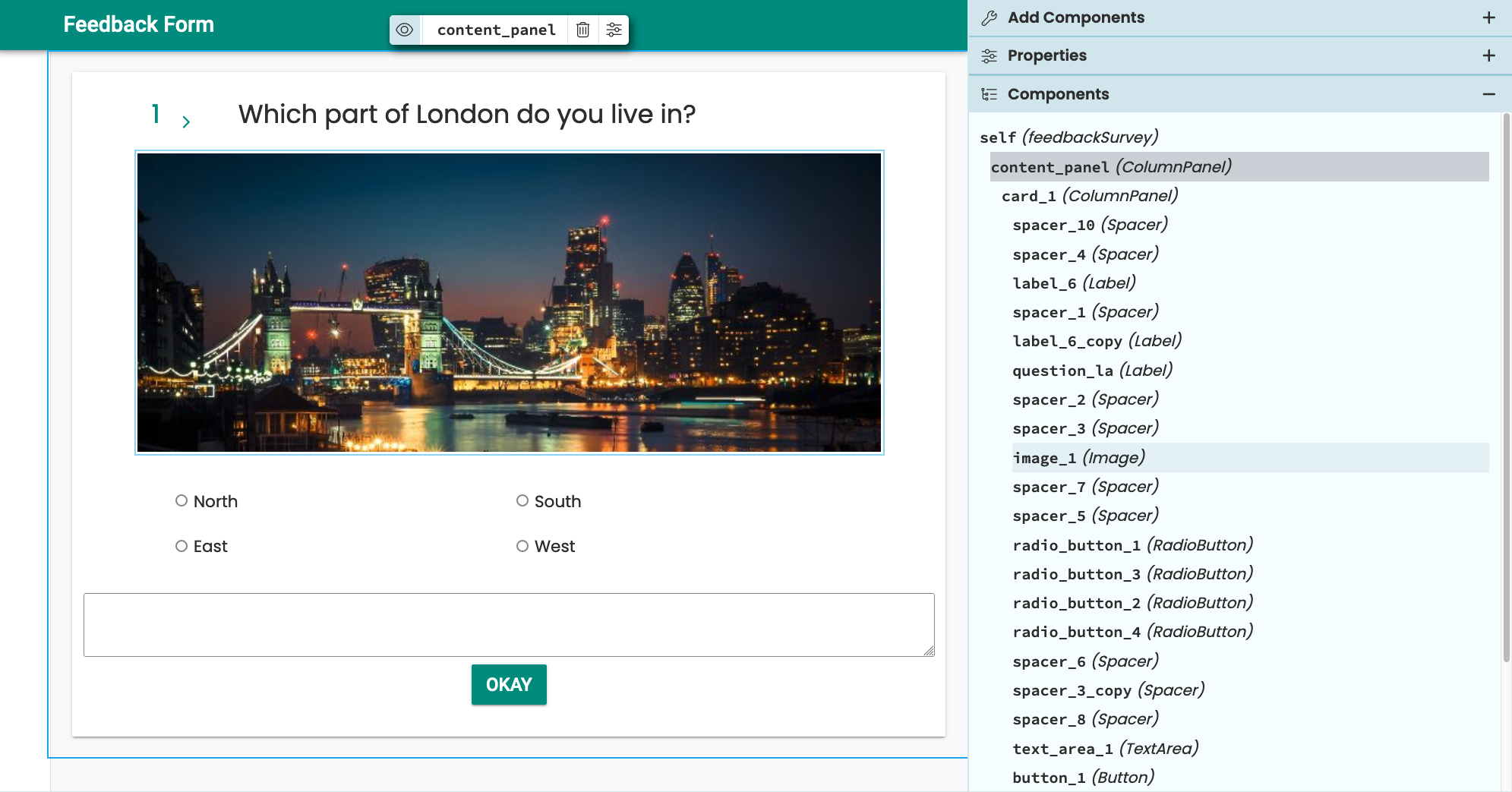This screenshot has height=792, width=1512.
Task: Select the South radio button
Action: [x=522, y=500]
